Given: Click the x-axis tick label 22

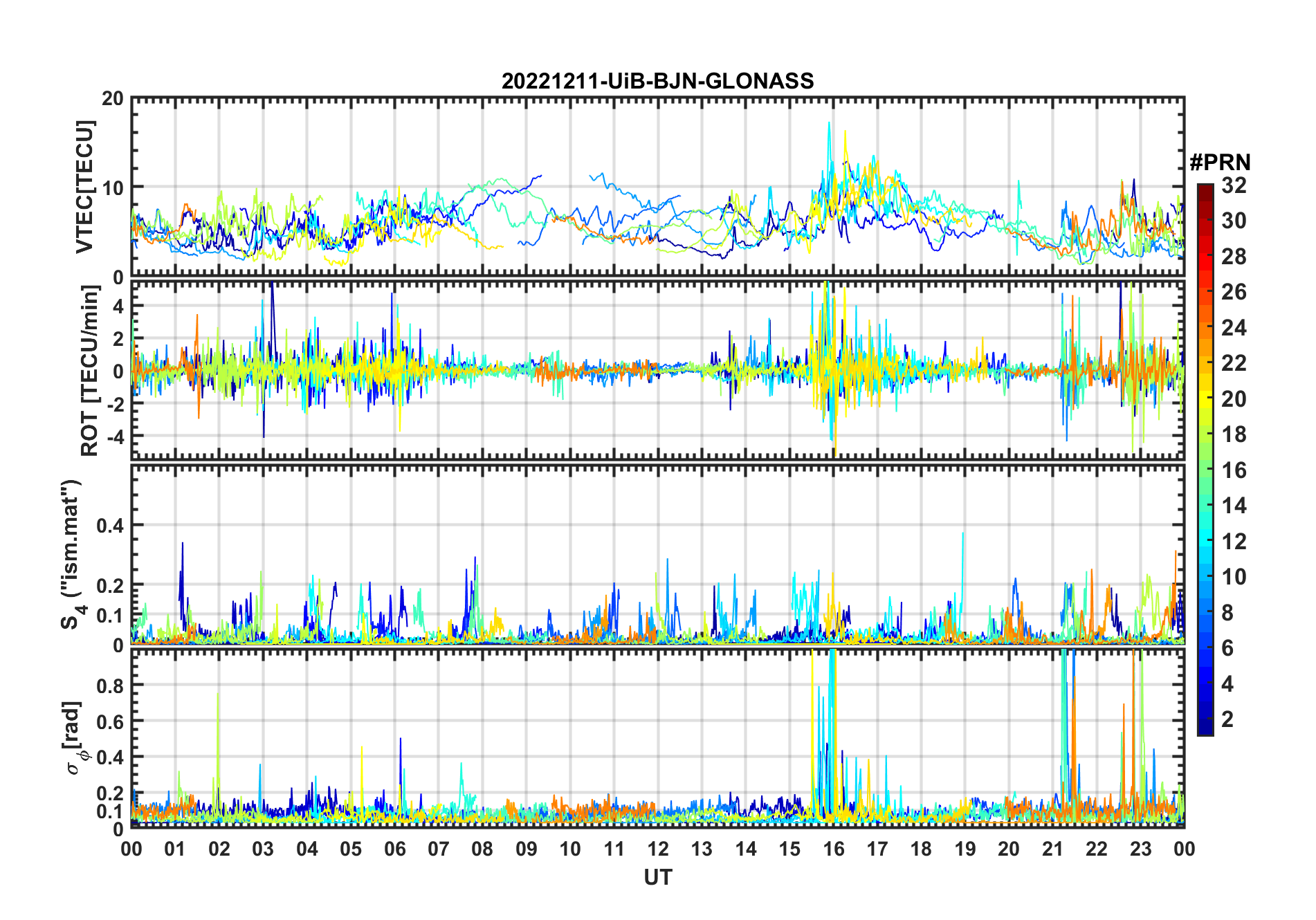Looking at the screenshot, I should coord(1097,849).
